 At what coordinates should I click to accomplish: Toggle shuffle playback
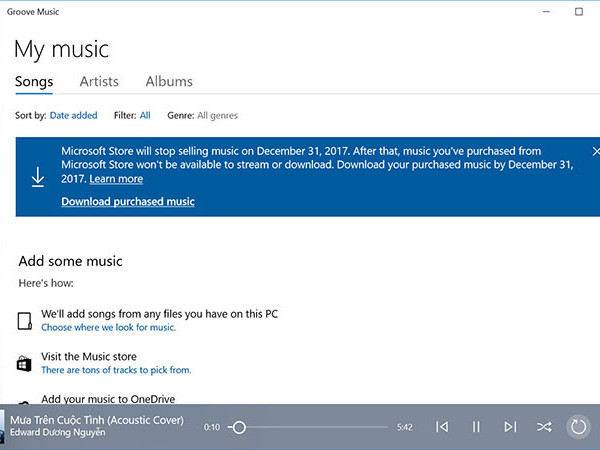tap(544, 427)
